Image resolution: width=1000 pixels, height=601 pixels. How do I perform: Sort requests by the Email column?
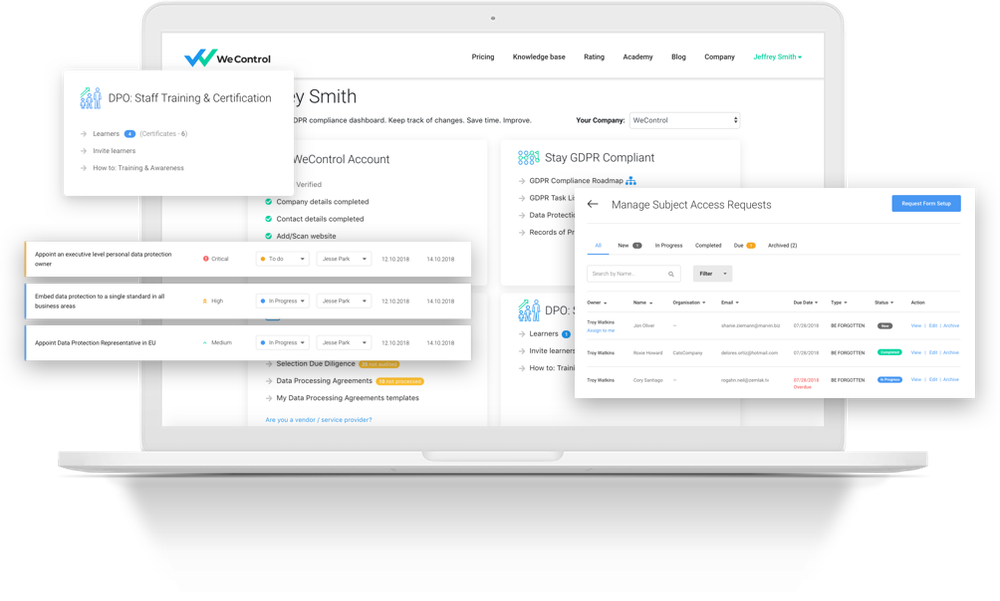pos(730,302)
